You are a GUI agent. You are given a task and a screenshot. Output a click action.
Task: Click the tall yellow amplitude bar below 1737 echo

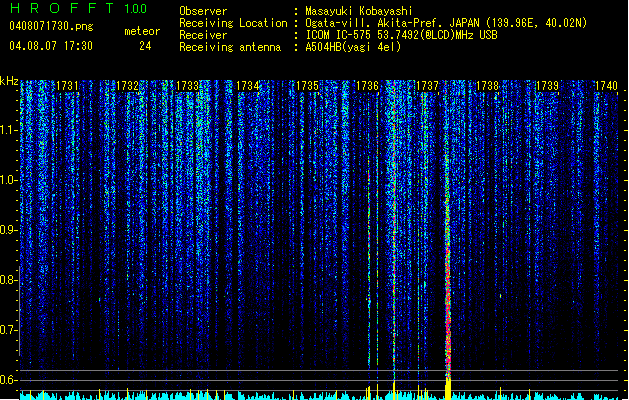click(x=448, y=388)
